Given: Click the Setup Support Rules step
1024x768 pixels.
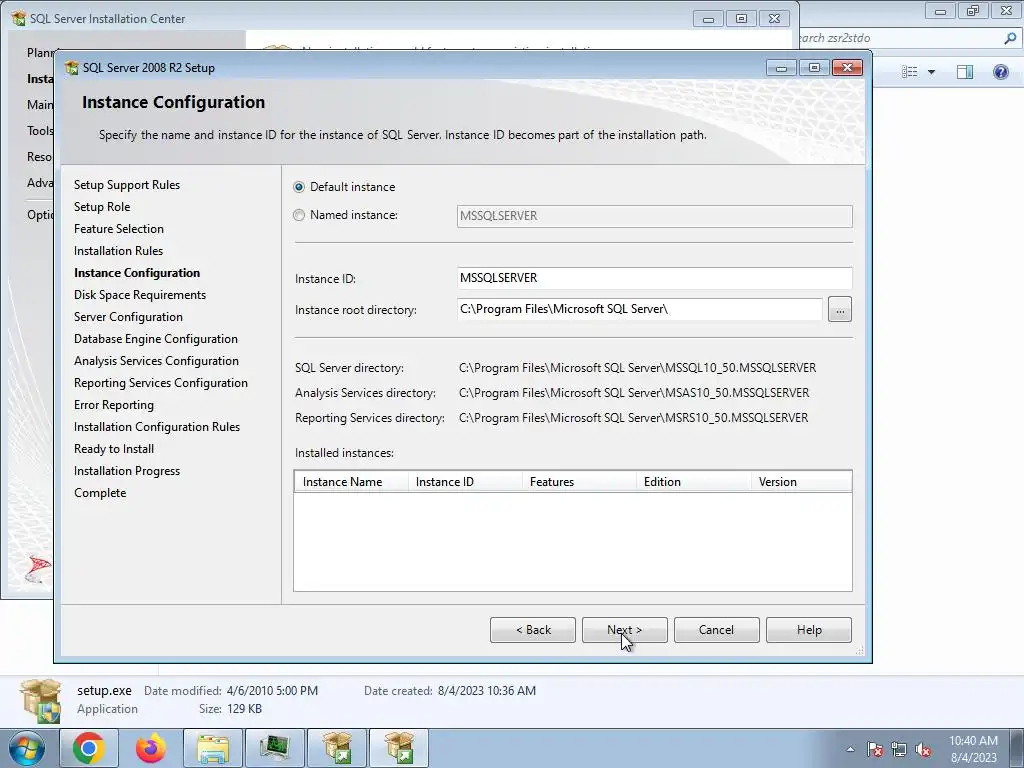Looking at the screenshot, I should pyautogui.click(x=127, y=185).
